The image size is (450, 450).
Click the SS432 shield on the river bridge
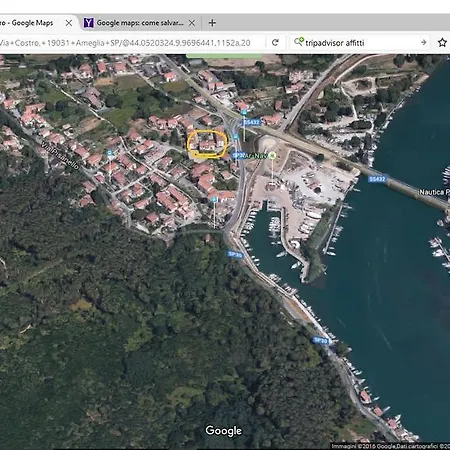pos(377,179)
